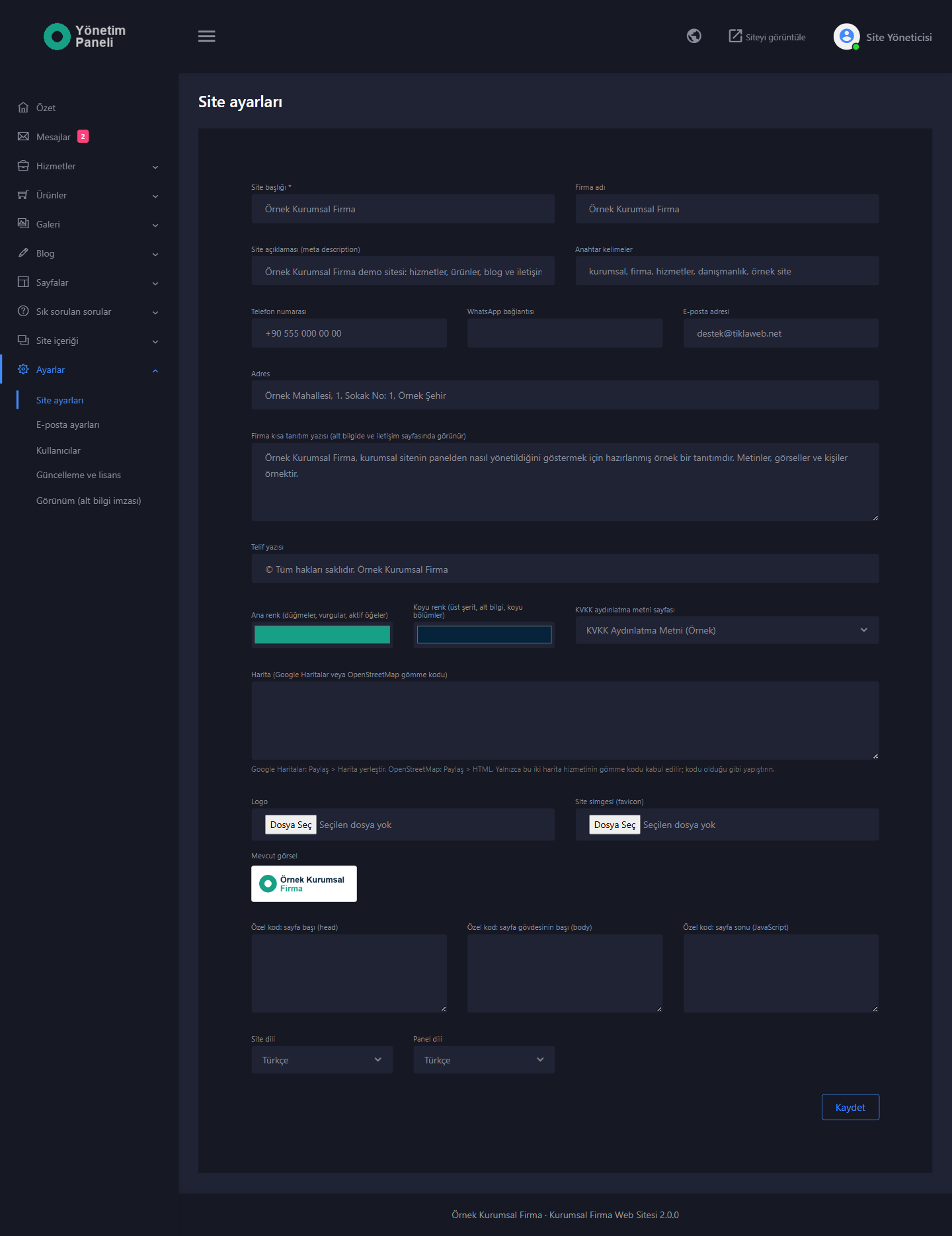Click the Hizmetler briefcase icon
This screenshot has height=1236, width=952.
(x=23, y=165)
